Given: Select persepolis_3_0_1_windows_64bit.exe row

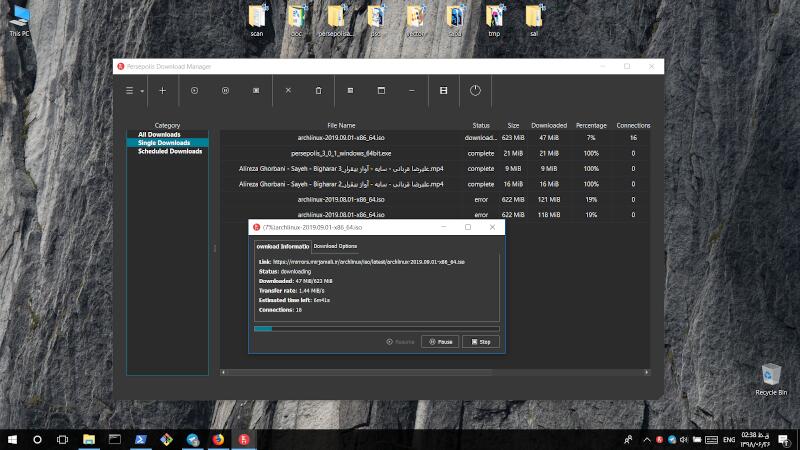Looking at the screenshot, I should click(340, 153).
